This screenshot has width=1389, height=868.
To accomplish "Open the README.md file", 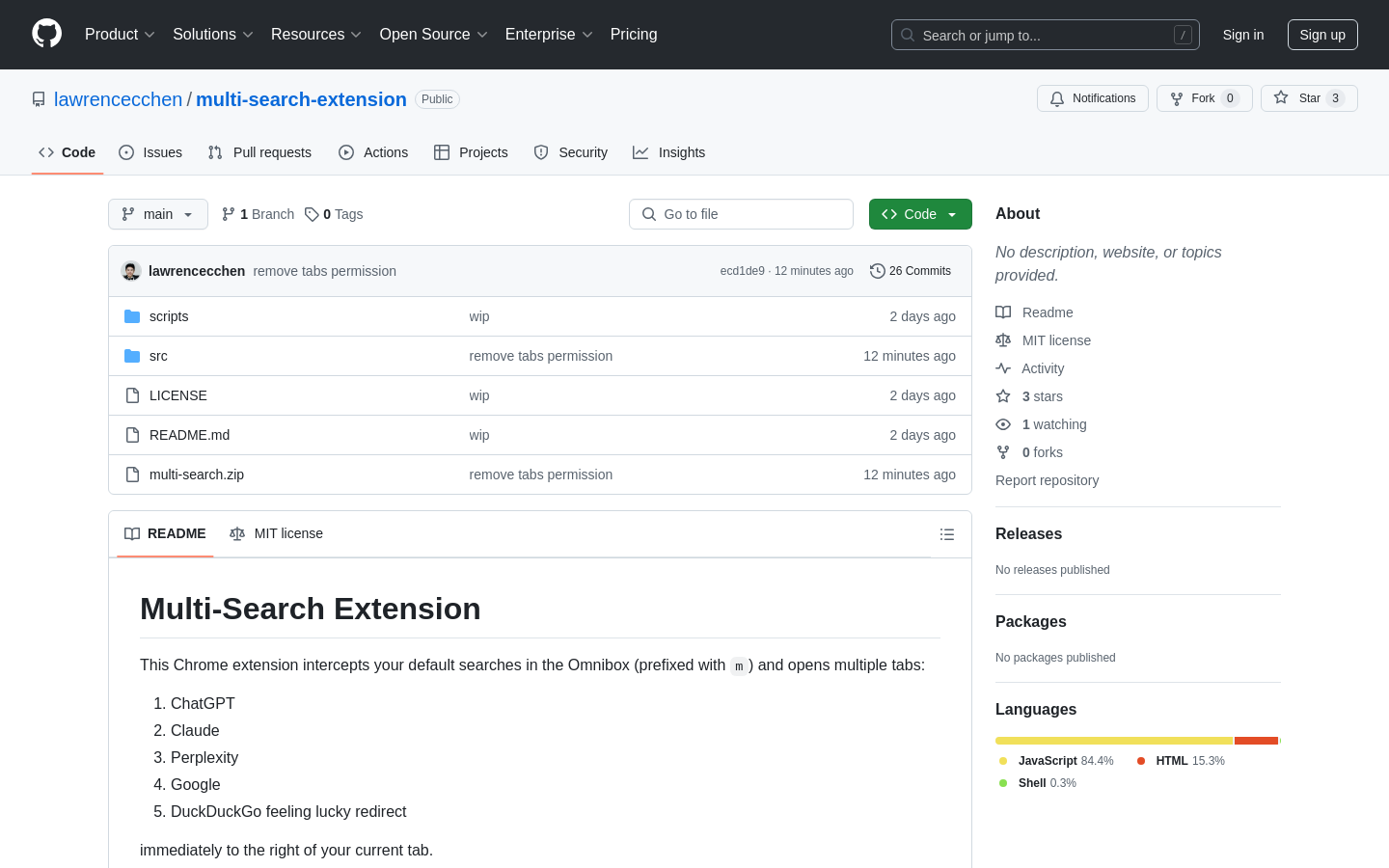I will (190, 435).
